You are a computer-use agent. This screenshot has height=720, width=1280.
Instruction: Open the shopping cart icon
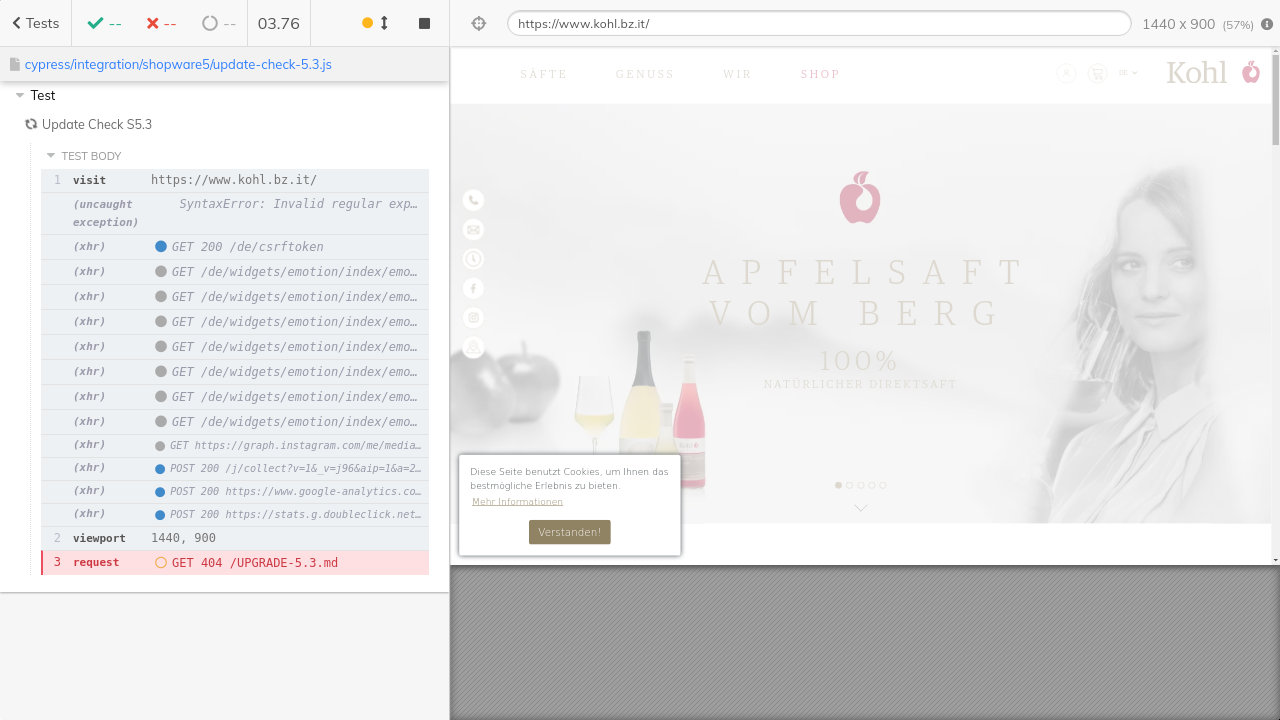(1097, 73)
